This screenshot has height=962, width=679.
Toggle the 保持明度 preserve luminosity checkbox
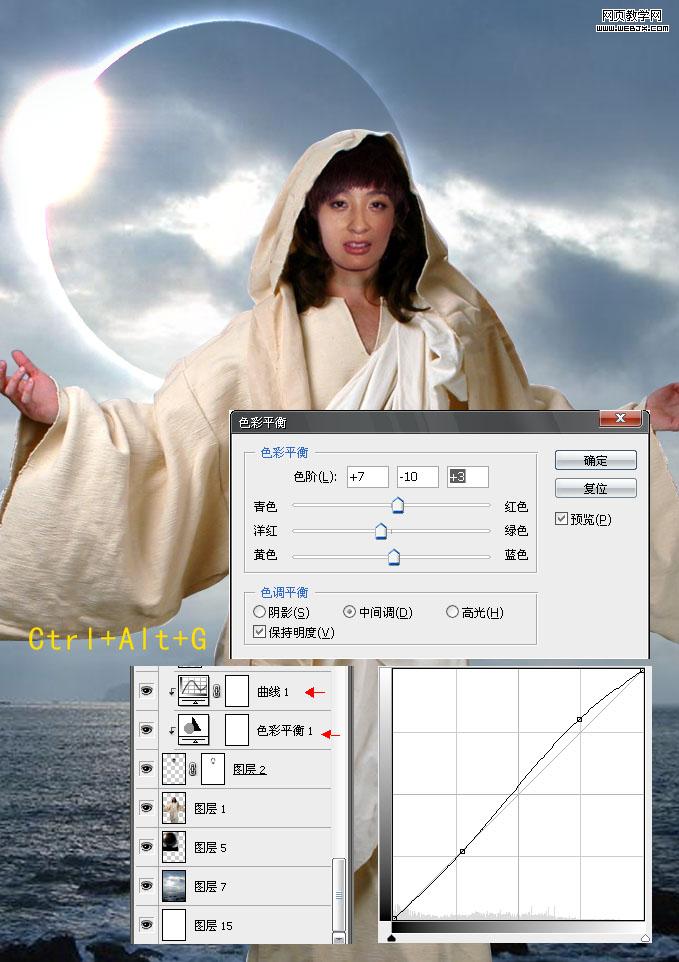click(259, 632)
